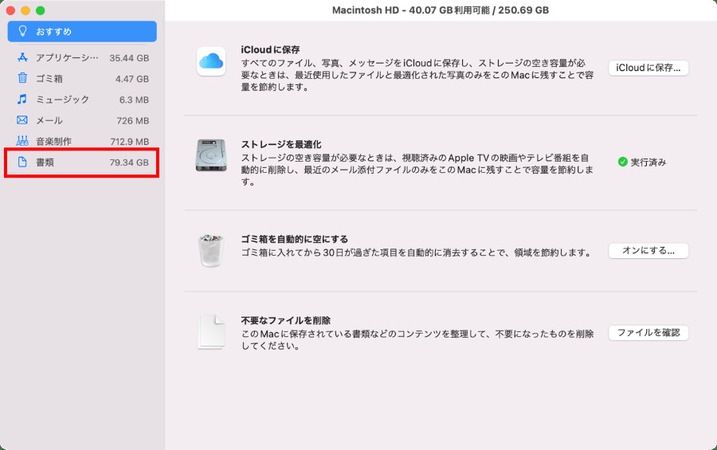Click the 音楽制作 instruments icon
Viewport: 717px width, 450px height.
[22, 141]
